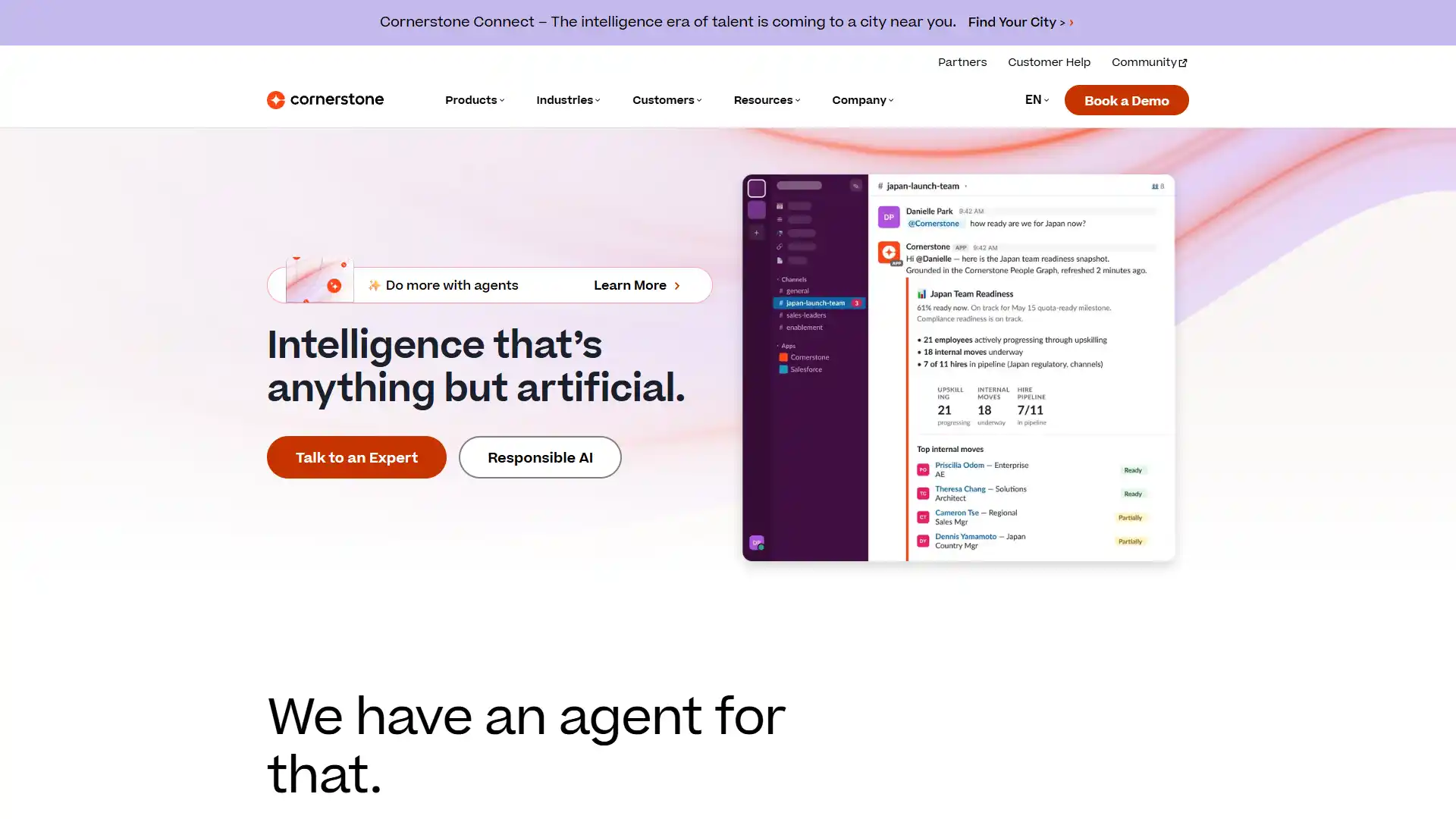Viewport: 1456px width, 819px height.
Task: Click the decorative thumbnail in the agents pill
Action: pos(319,280)
